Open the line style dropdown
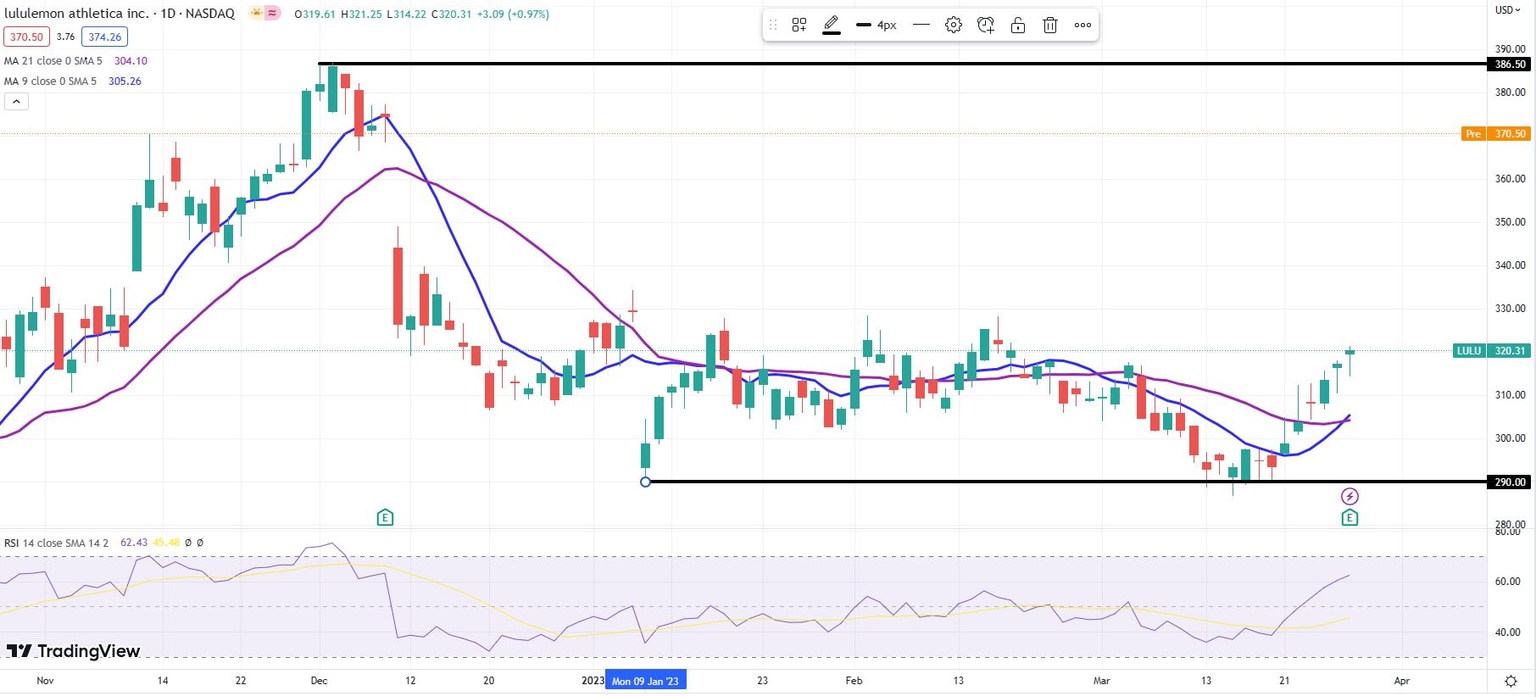The height and width of the screenshot is (697, 1536). pyautogui.click(x=921, y=25)
